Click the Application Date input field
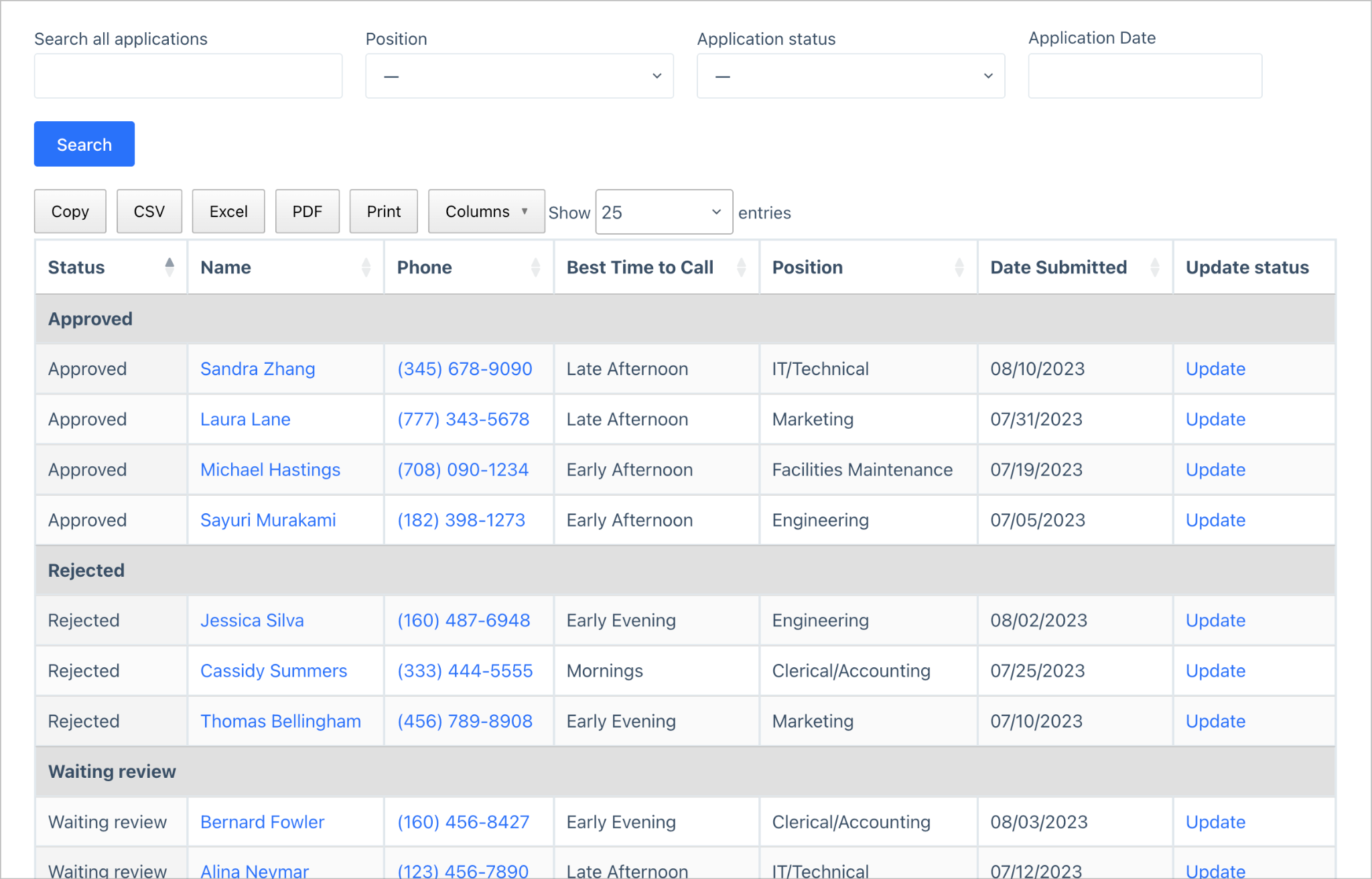The height and width of the screenshot is (879, 1372). (1145, 76)
